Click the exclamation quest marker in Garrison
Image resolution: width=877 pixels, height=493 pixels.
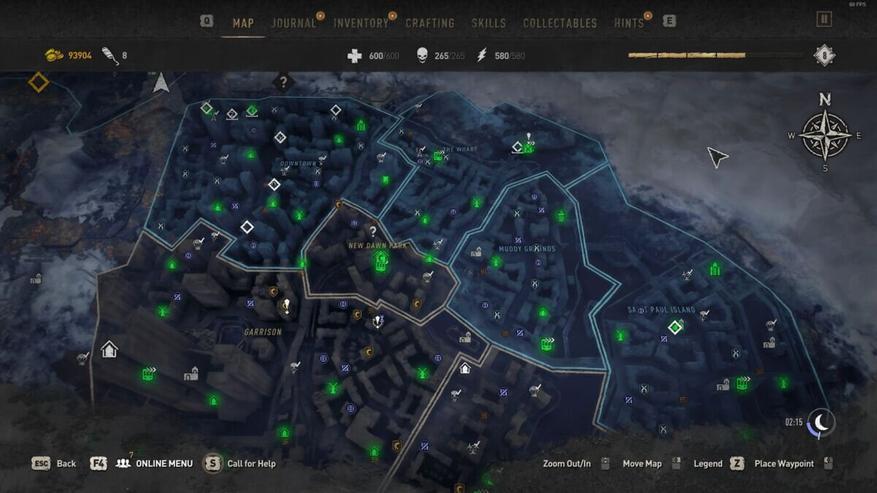click(286, 306)
